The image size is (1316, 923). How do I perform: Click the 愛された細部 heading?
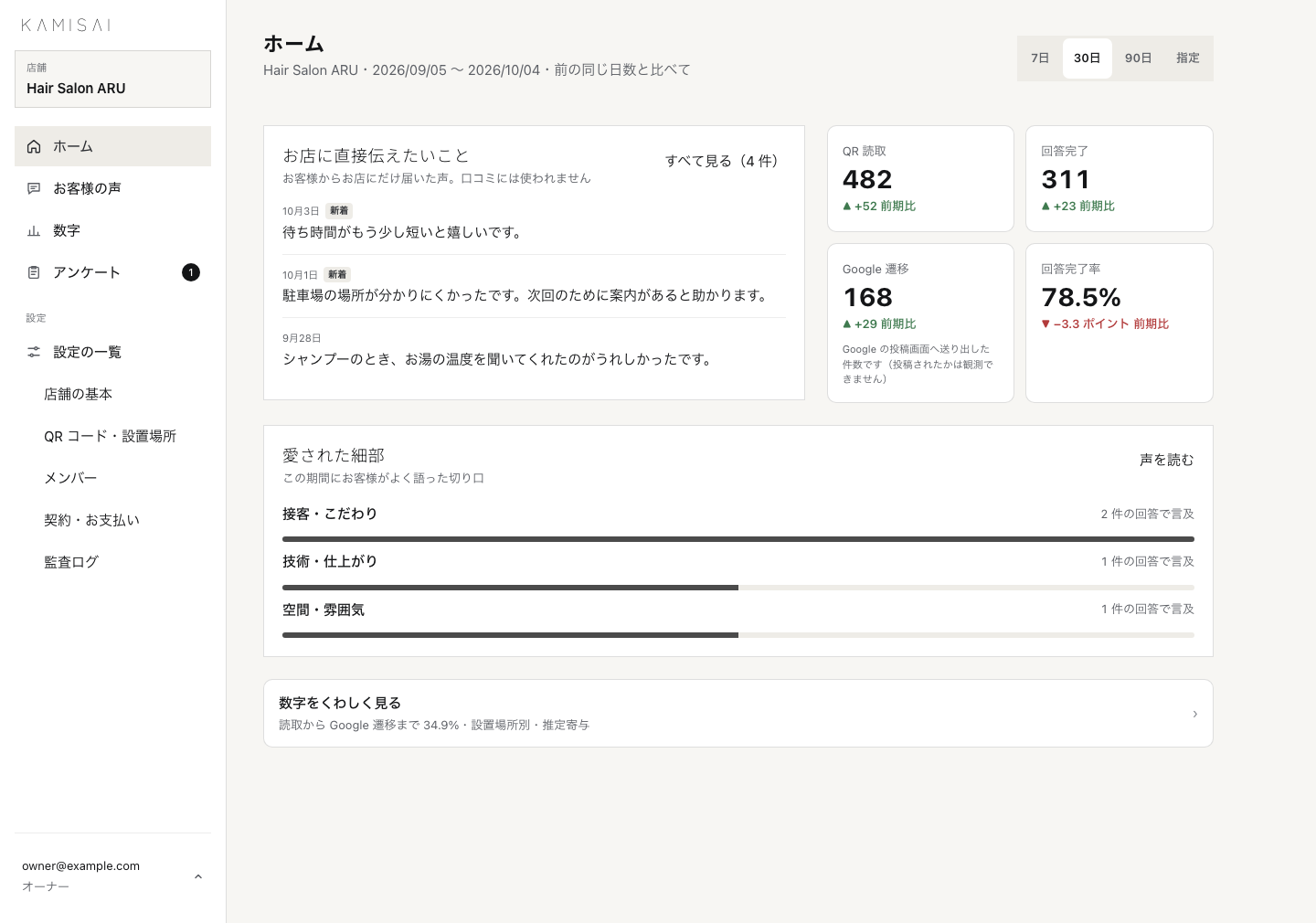[x=334, y=455]
